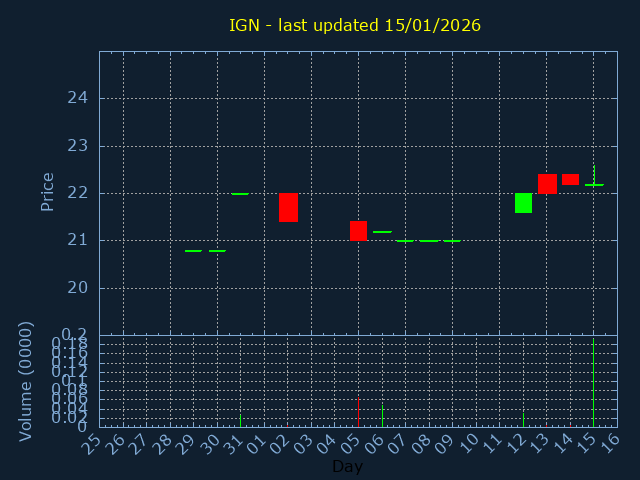Screen dimensions: 640x480
Task: Click the green dash marker on day 31
Action: [x=240, y=194]
